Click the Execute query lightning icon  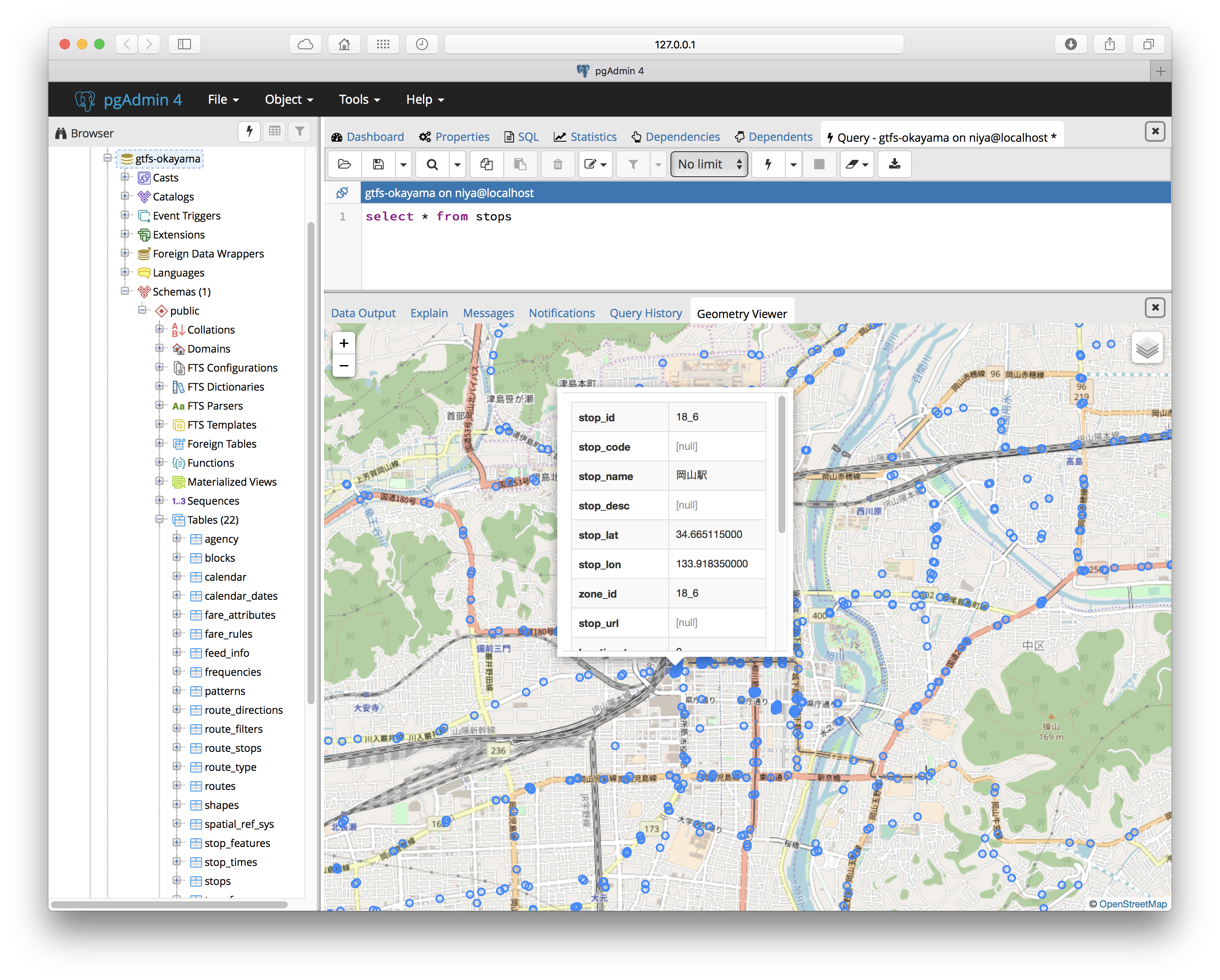768,164
